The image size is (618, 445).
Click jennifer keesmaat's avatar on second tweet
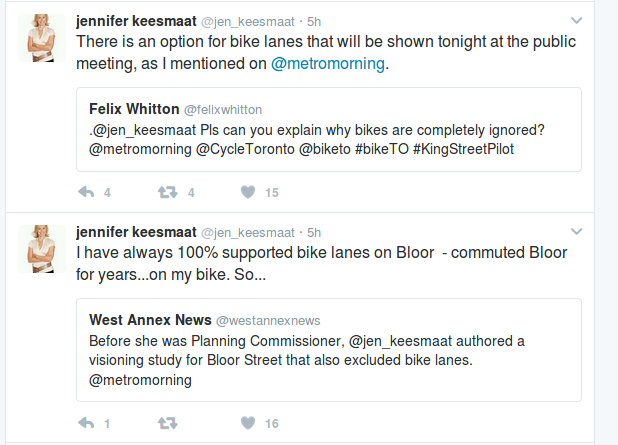click(42, 249)
